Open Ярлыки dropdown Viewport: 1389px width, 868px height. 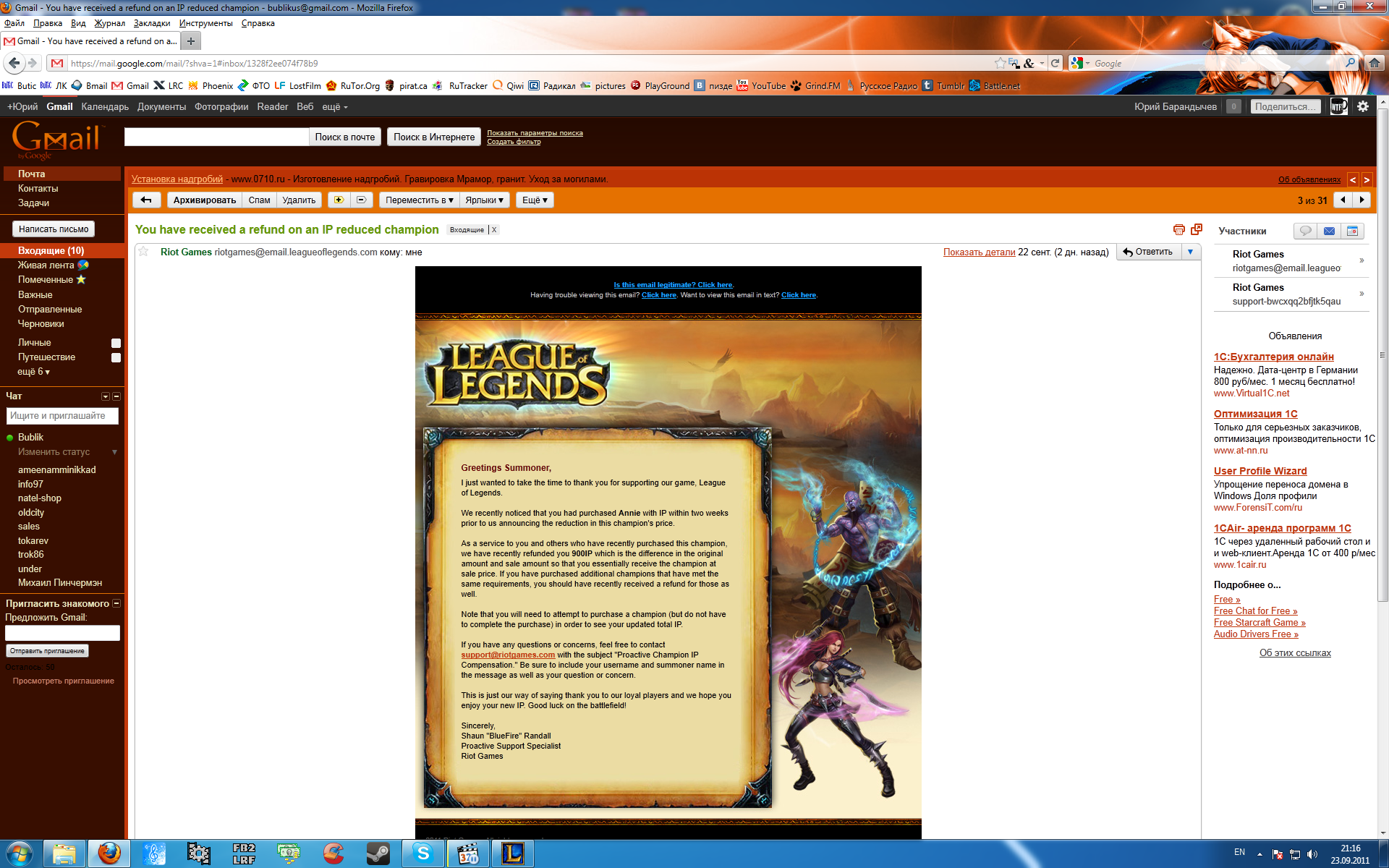485,200
